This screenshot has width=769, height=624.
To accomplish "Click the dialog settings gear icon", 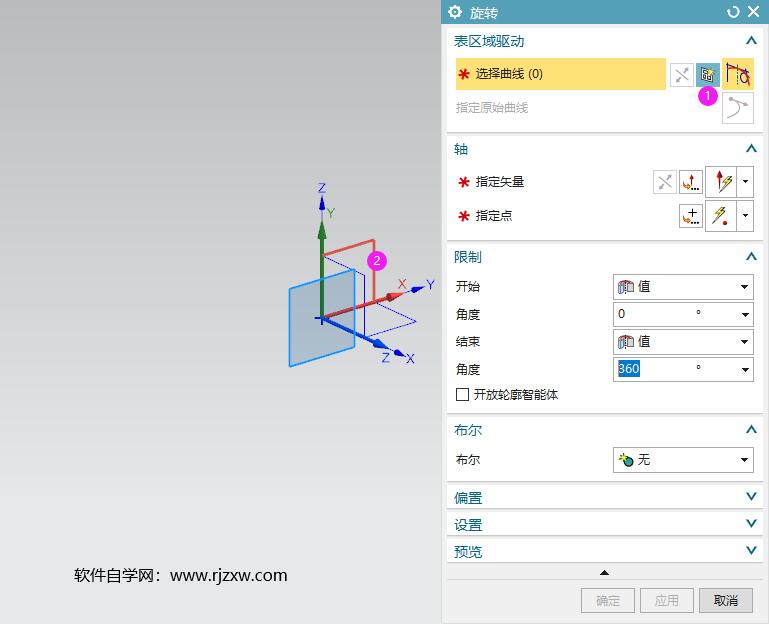I will [x=455, y=12].
